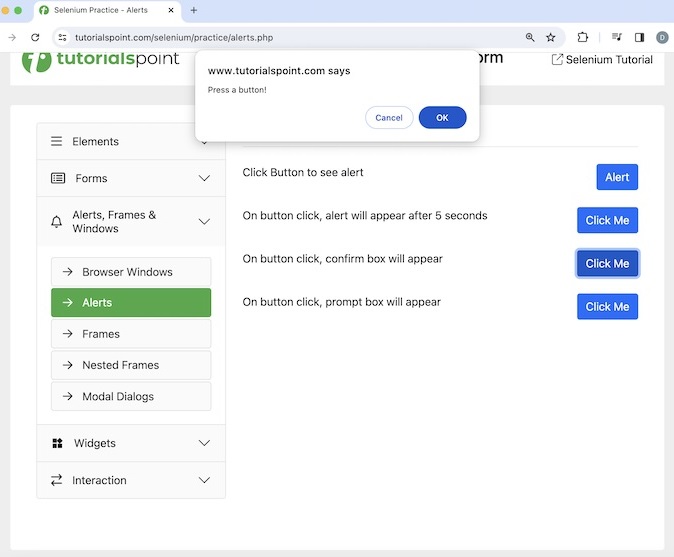Click the 'Click Button to see alert' text
This screenshot has height=557, width=674.
[x=303, y=172]
